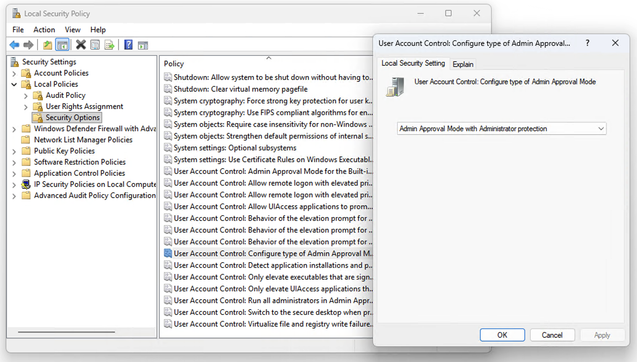The image size is (637, 362).
Task: Click the blue Help toolbar icon
Action: pyautogui.click(x=128, y=45)
